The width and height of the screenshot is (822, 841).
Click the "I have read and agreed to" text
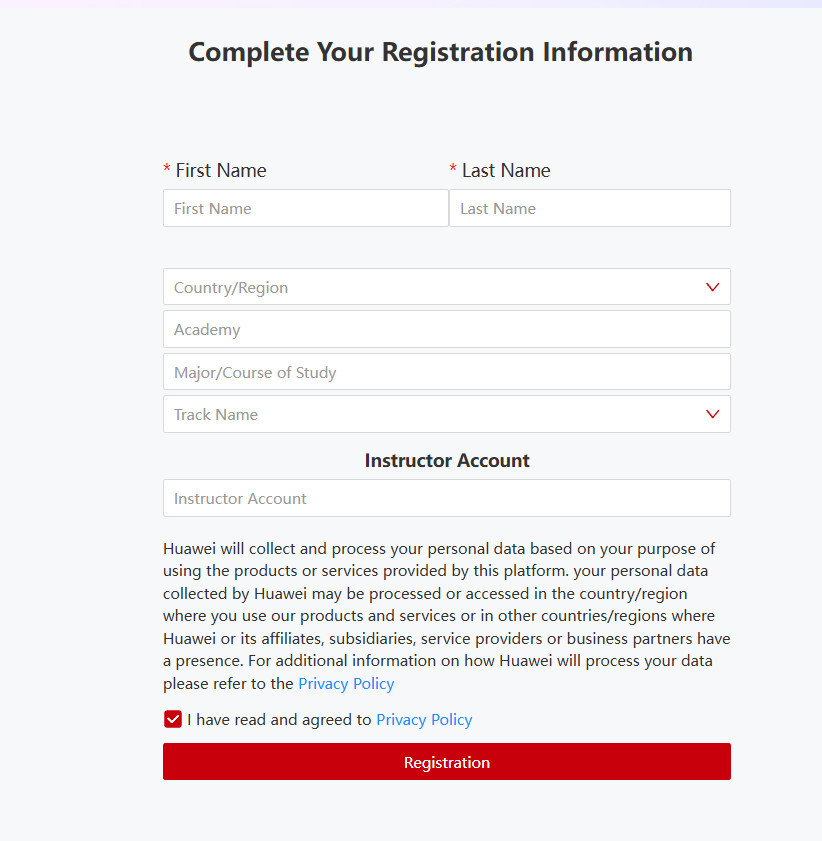(x=279, y=719)
